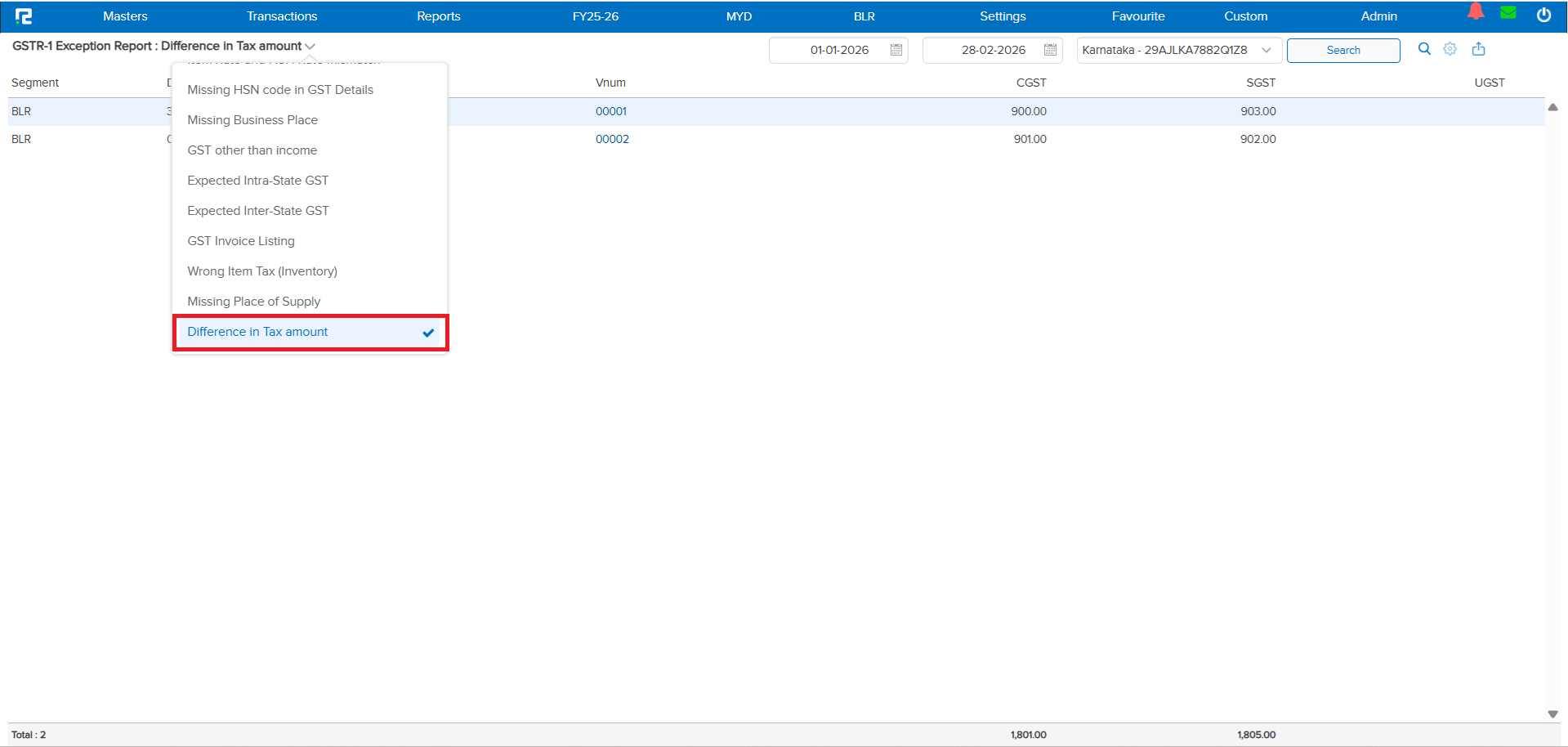The width and height of the screenshot is (1568, 747).
Task: Click the export/share icon near settings gear
Action: 1478,49
